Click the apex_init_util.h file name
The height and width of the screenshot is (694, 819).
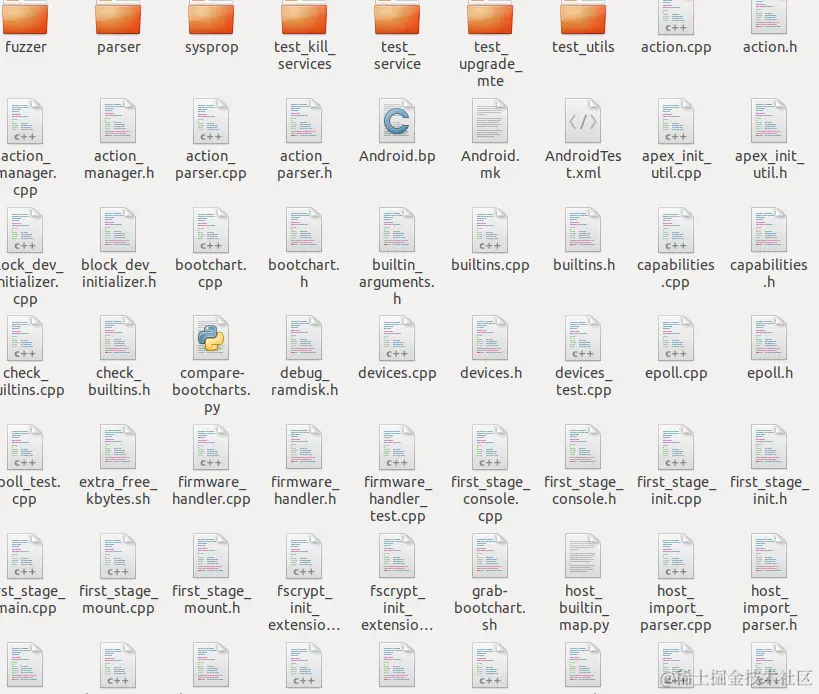(x=769, y=164)
